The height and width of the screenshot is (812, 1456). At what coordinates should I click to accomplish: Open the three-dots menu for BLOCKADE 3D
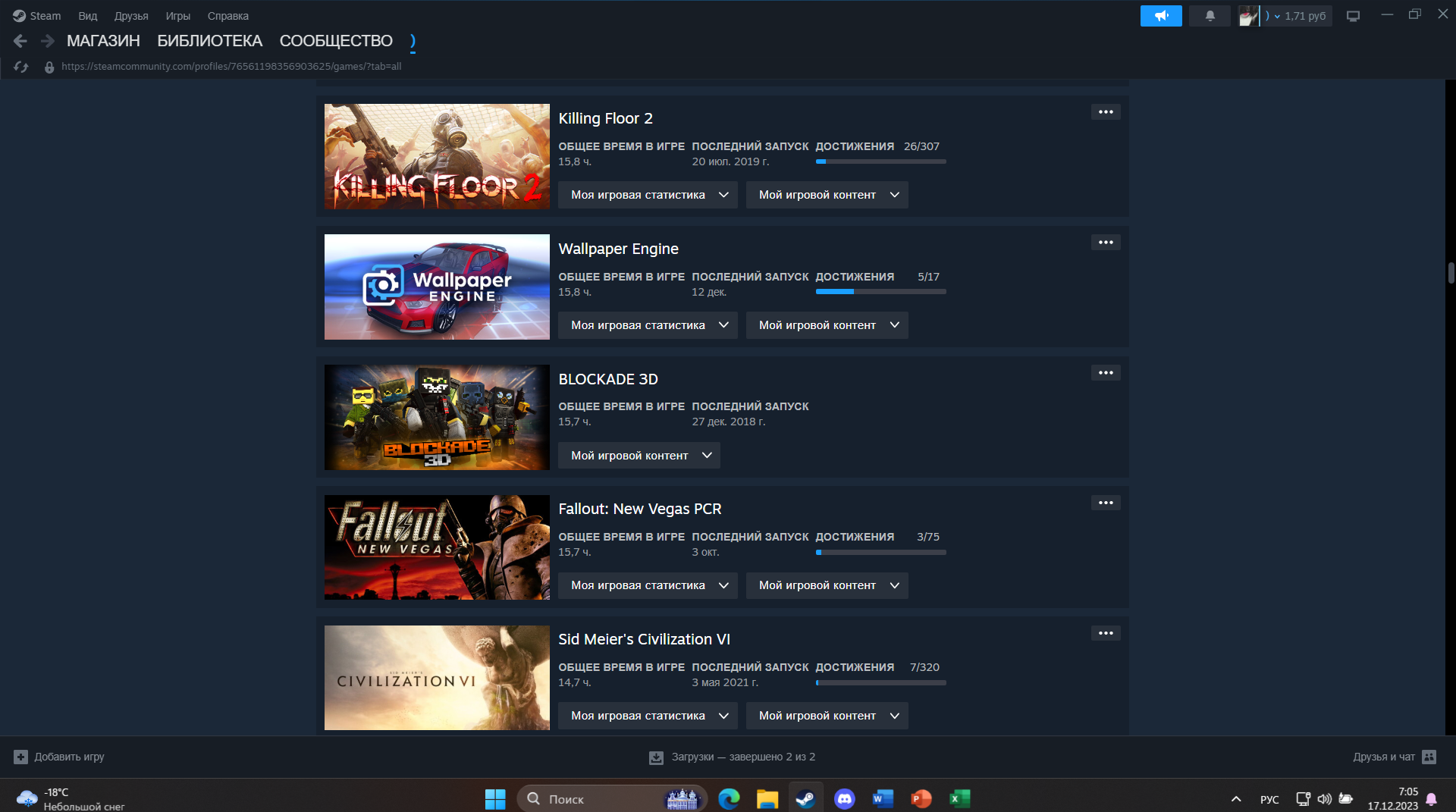click(x=1106, y=373)
